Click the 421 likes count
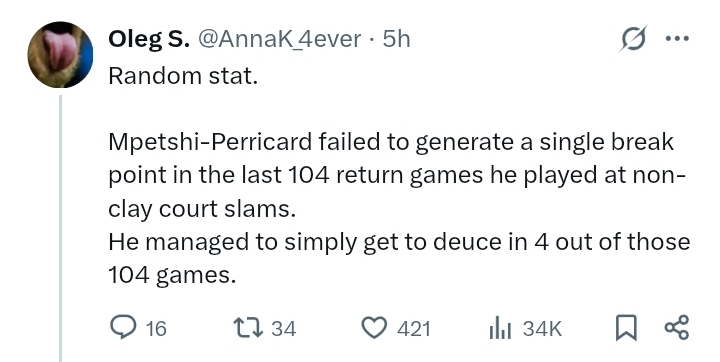The image size is (720, 362). [x=414, y=329]
